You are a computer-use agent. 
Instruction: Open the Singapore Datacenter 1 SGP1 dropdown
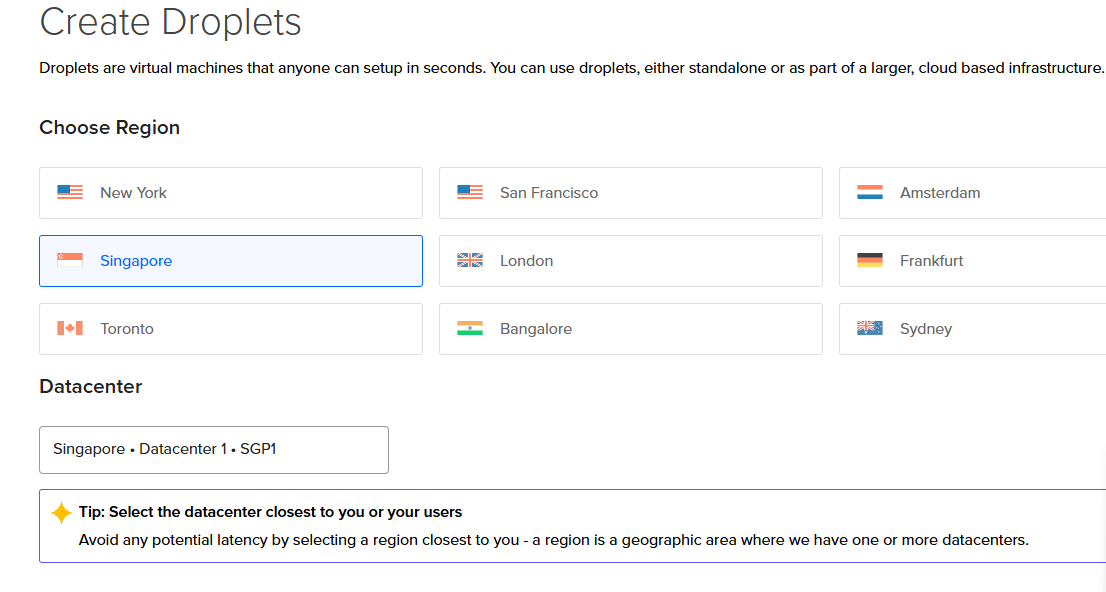click(213, 450)
